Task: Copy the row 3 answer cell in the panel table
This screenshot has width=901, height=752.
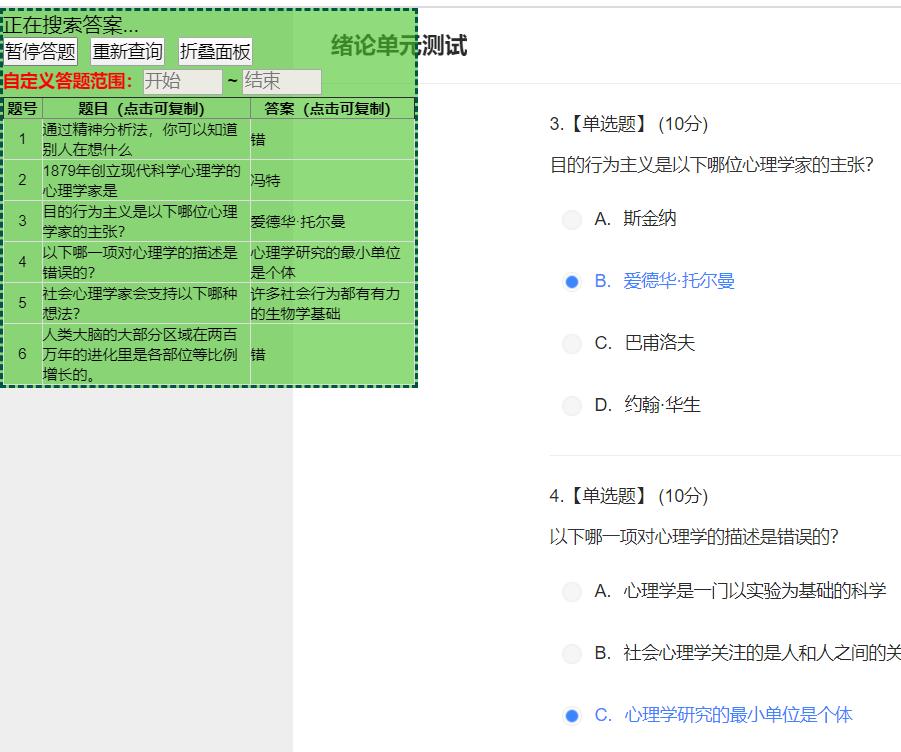Action: [x=331, y=221]
